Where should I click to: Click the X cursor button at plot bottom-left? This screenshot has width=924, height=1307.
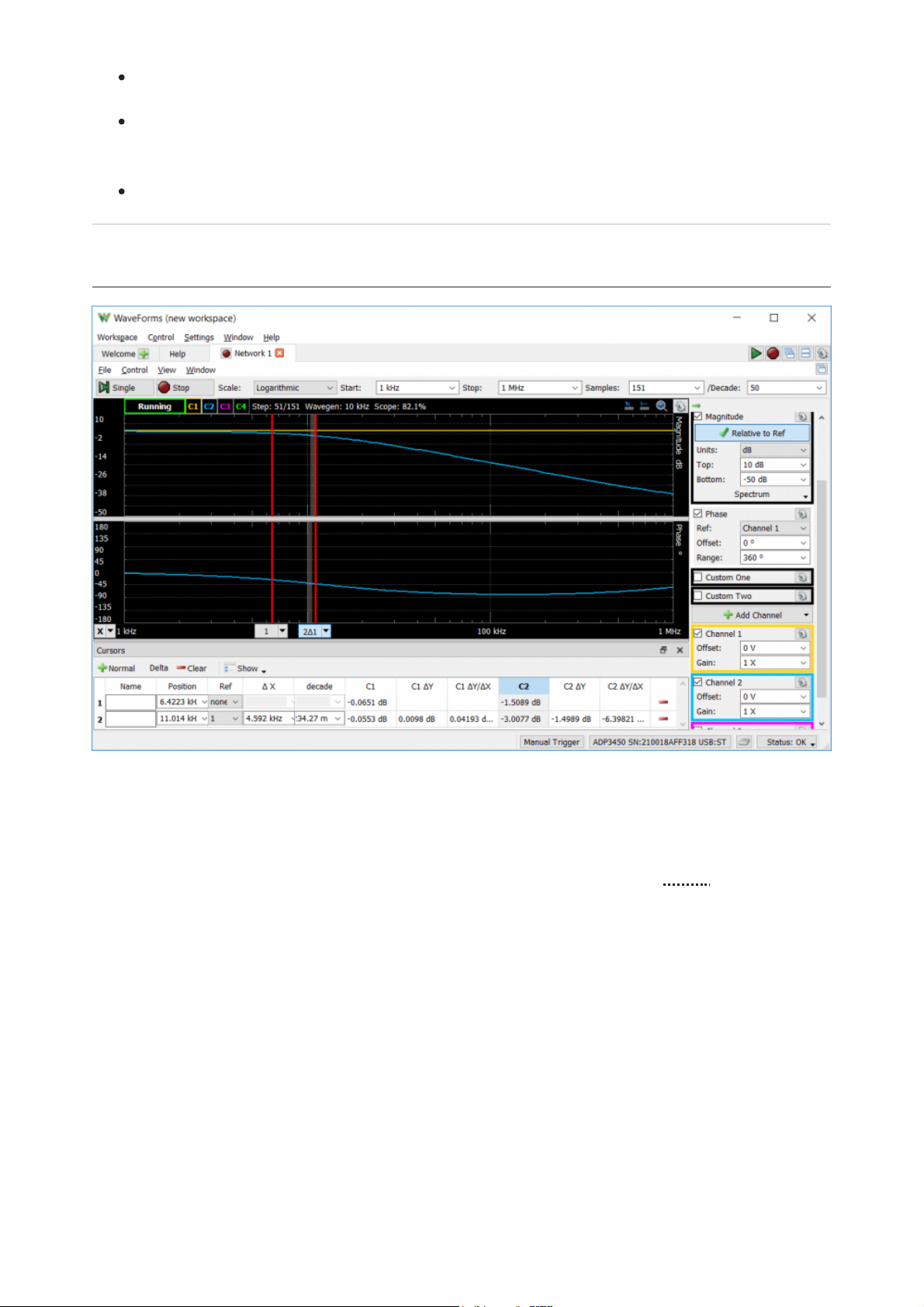100,631
